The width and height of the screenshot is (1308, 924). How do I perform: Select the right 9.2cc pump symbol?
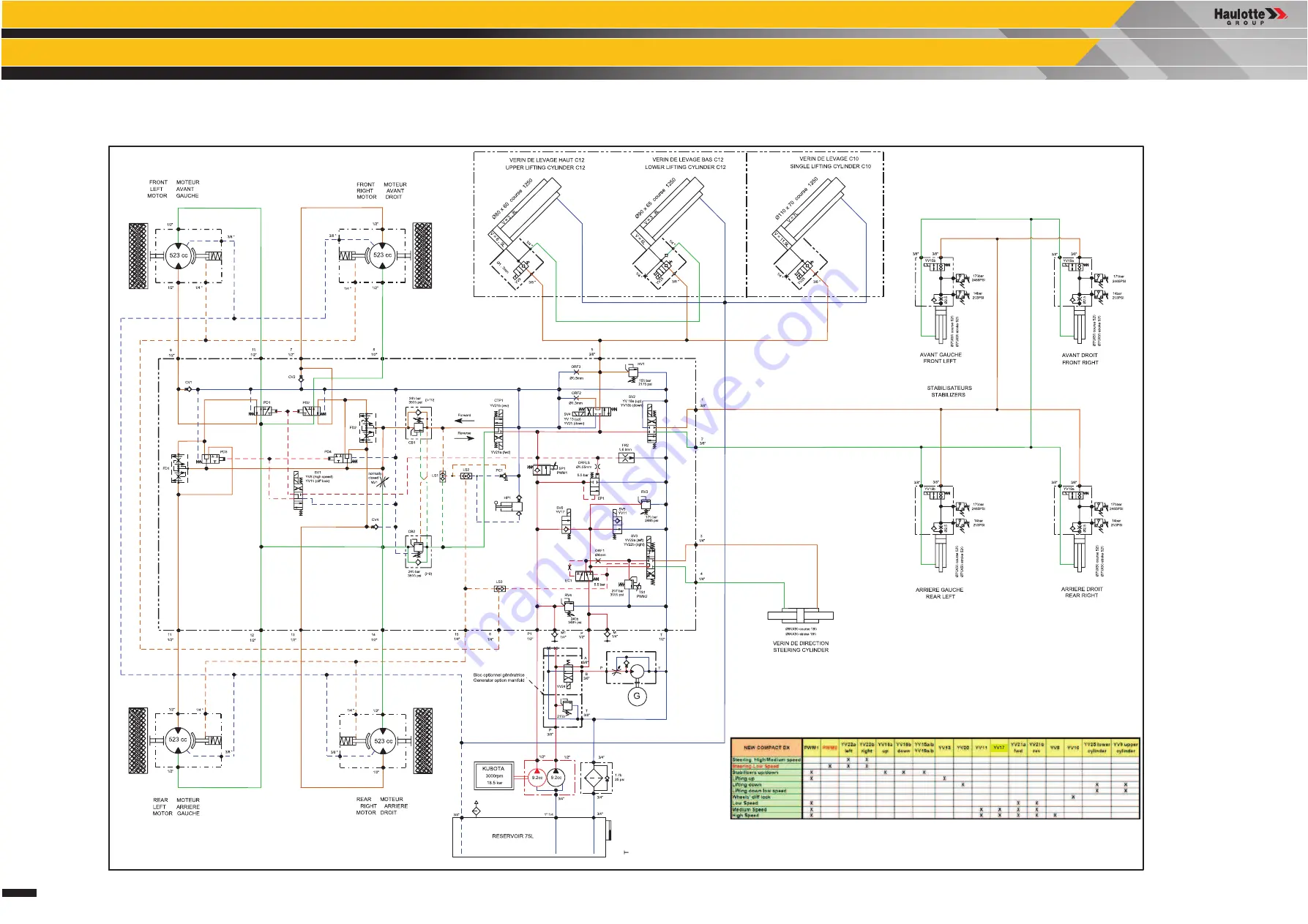pyautogui.click(x=556, y=778)
